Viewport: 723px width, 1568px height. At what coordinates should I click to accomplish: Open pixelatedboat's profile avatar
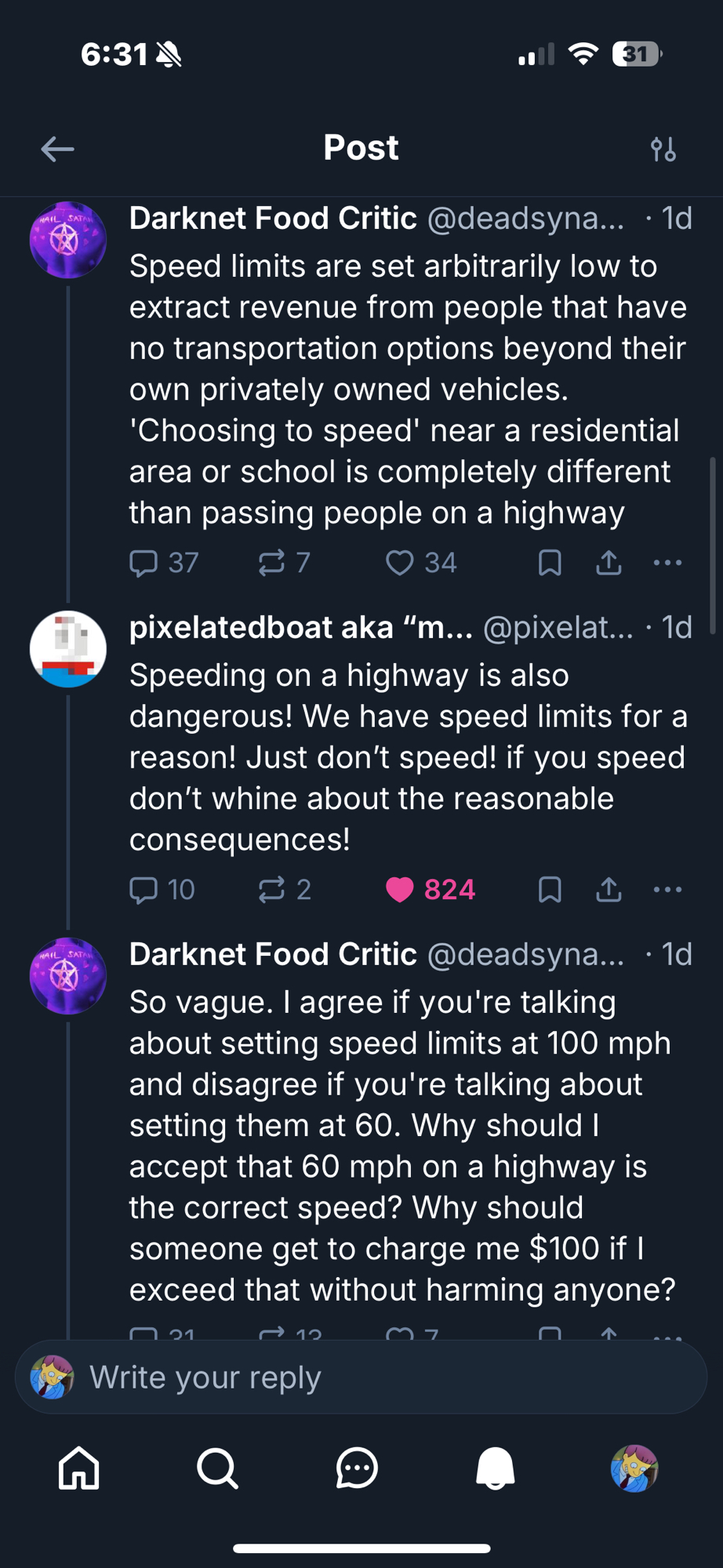pos(68,649)
